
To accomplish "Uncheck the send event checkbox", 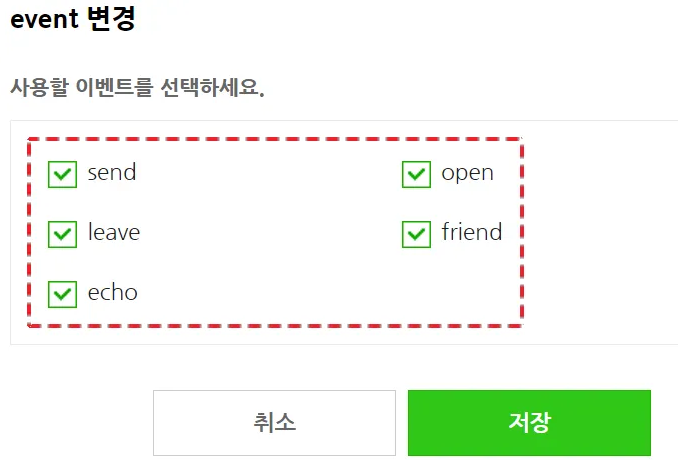I will (x=63, y=174).
